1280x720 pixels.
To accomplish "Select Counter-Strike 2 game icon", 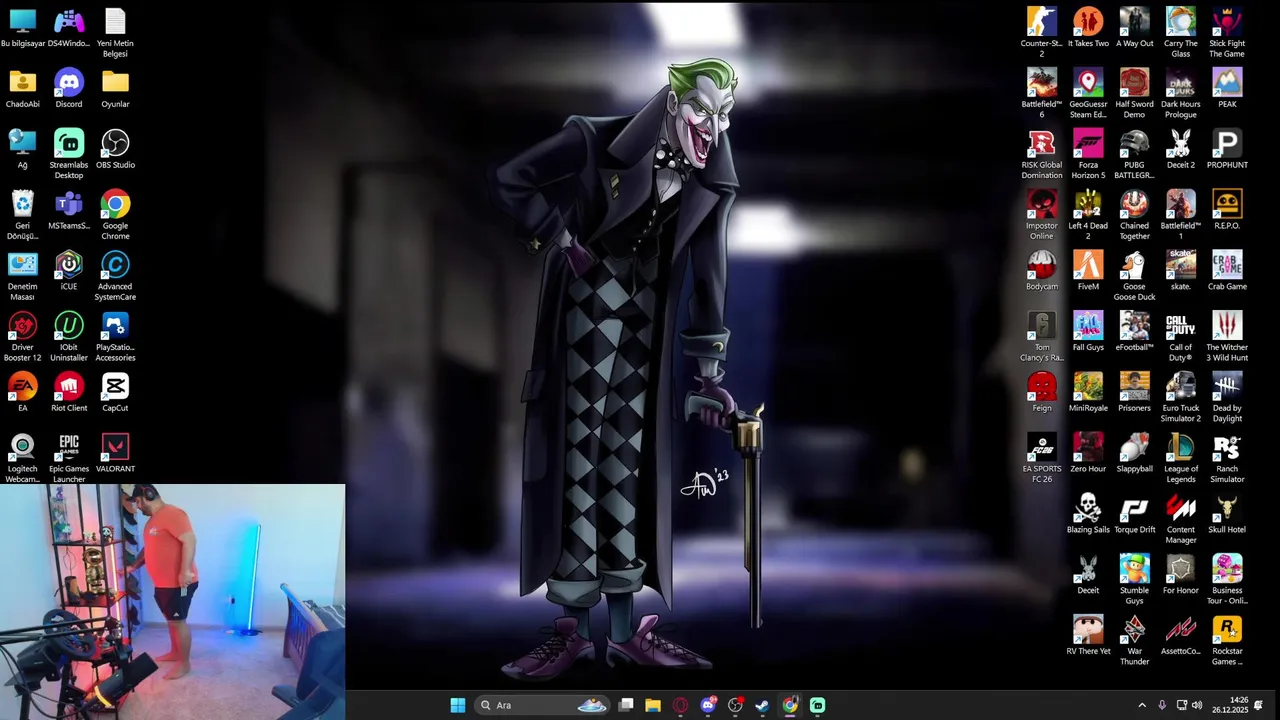I will tap(1042, 33).
